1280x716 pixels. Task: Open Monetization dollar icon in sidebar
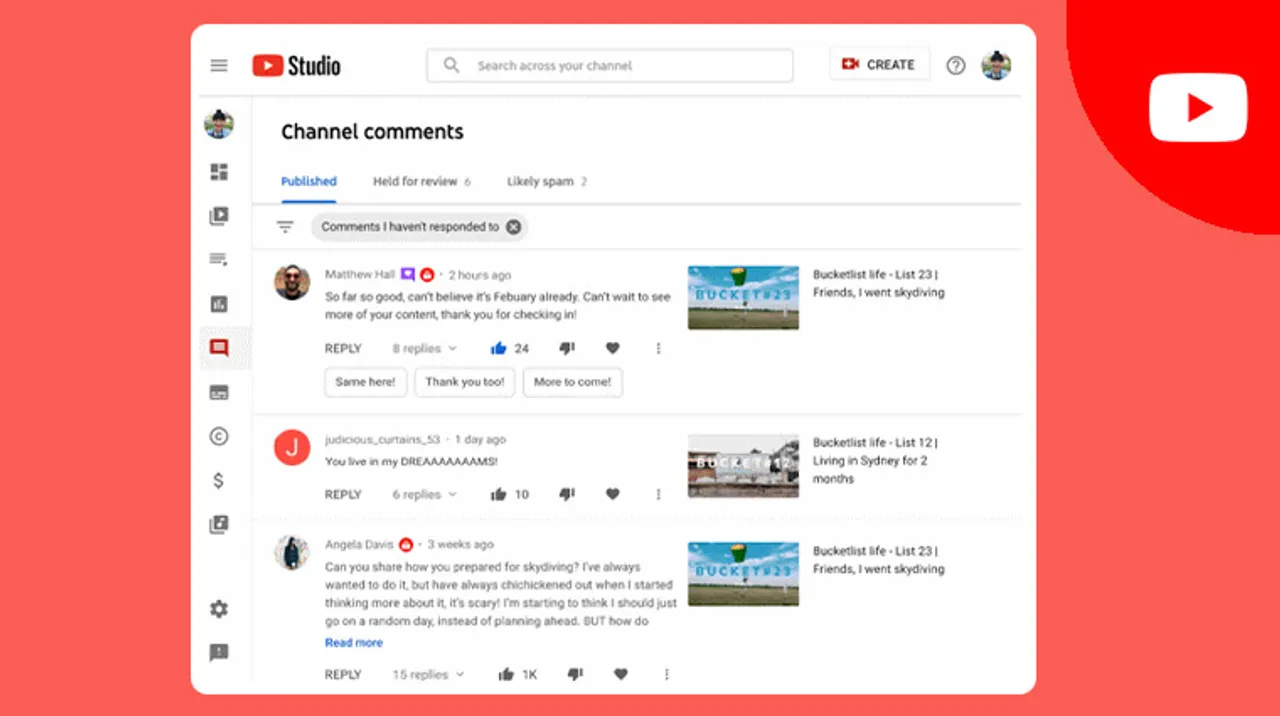point(219,480)
